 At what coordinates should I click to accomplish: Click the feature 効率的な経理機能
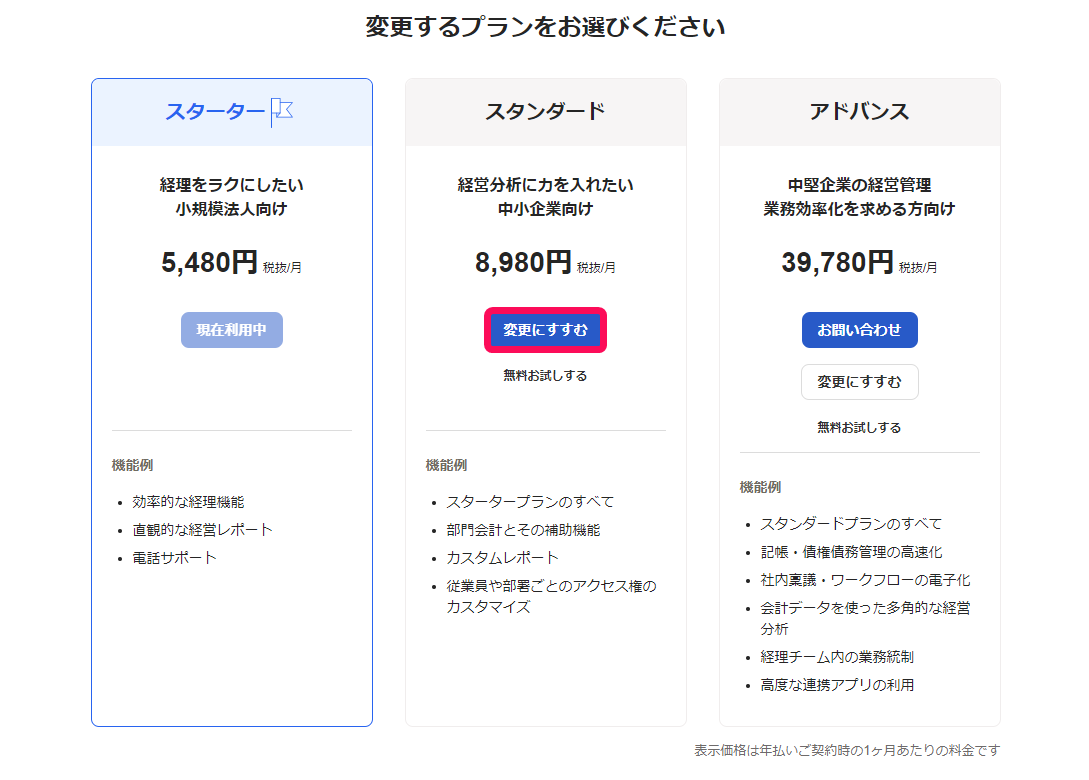click(188, 502)
